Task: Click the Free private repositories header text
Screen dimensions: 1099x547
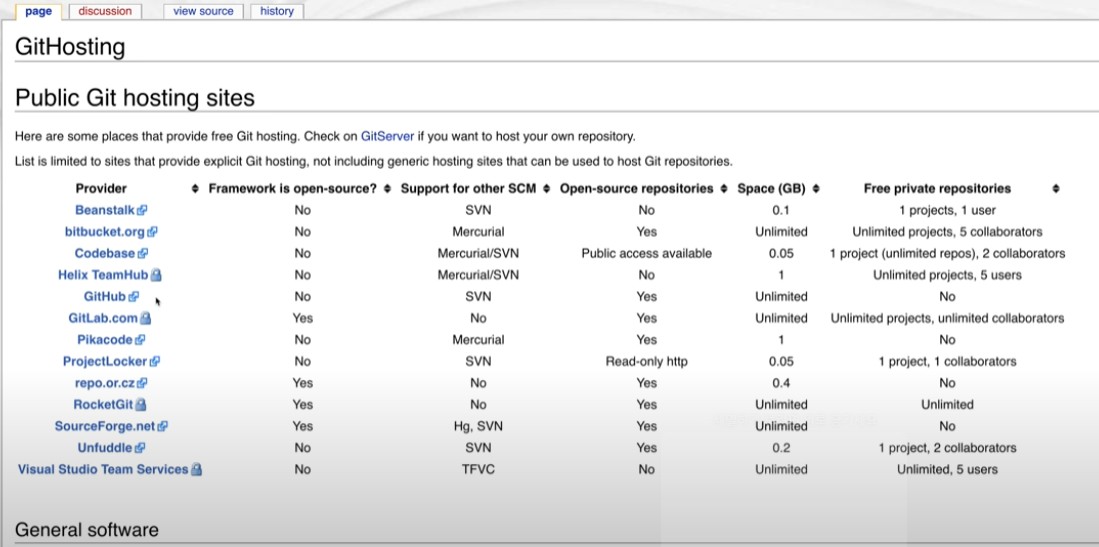Action: 937,189
